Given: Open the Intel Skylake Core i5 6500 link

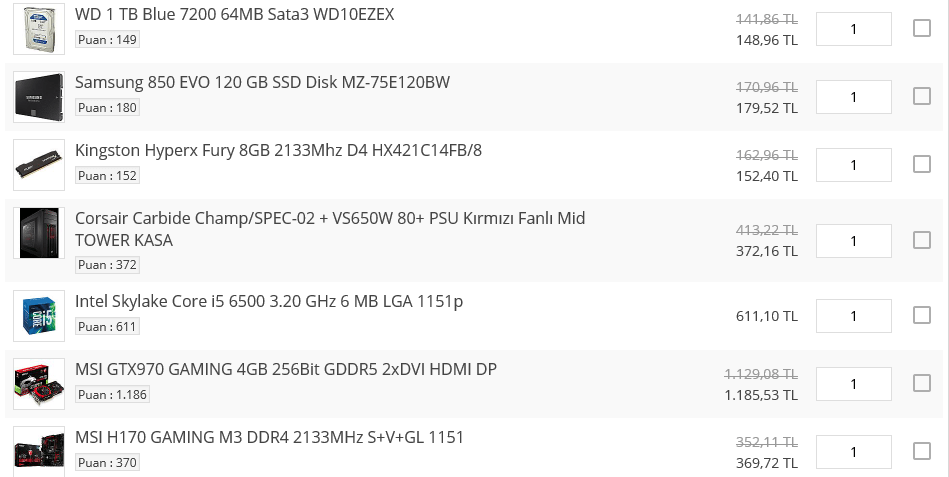Looking at the screenshot, I should point(268,301).
